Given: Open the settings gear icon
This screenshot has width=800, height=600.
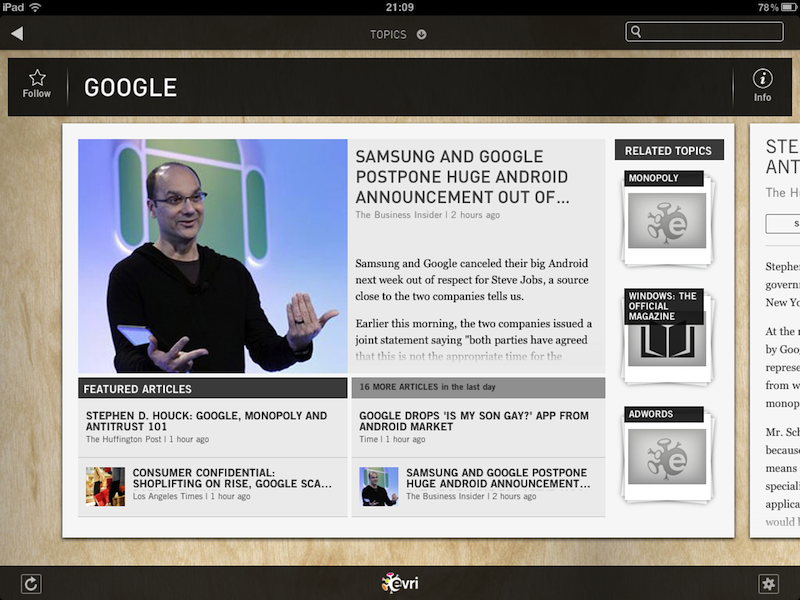Looking at the screenshot, I should click(768, 583).
